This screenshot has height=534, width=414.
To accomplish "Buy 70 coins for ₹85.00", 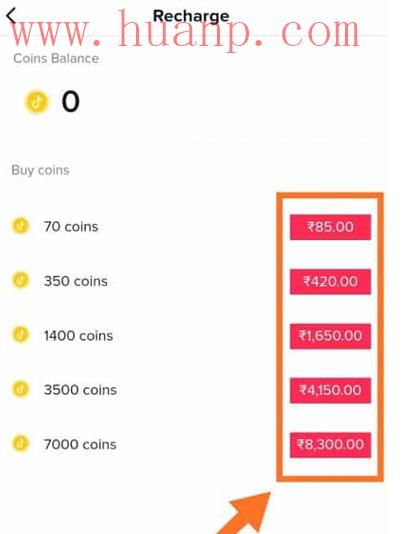I will tap(330, 227).
